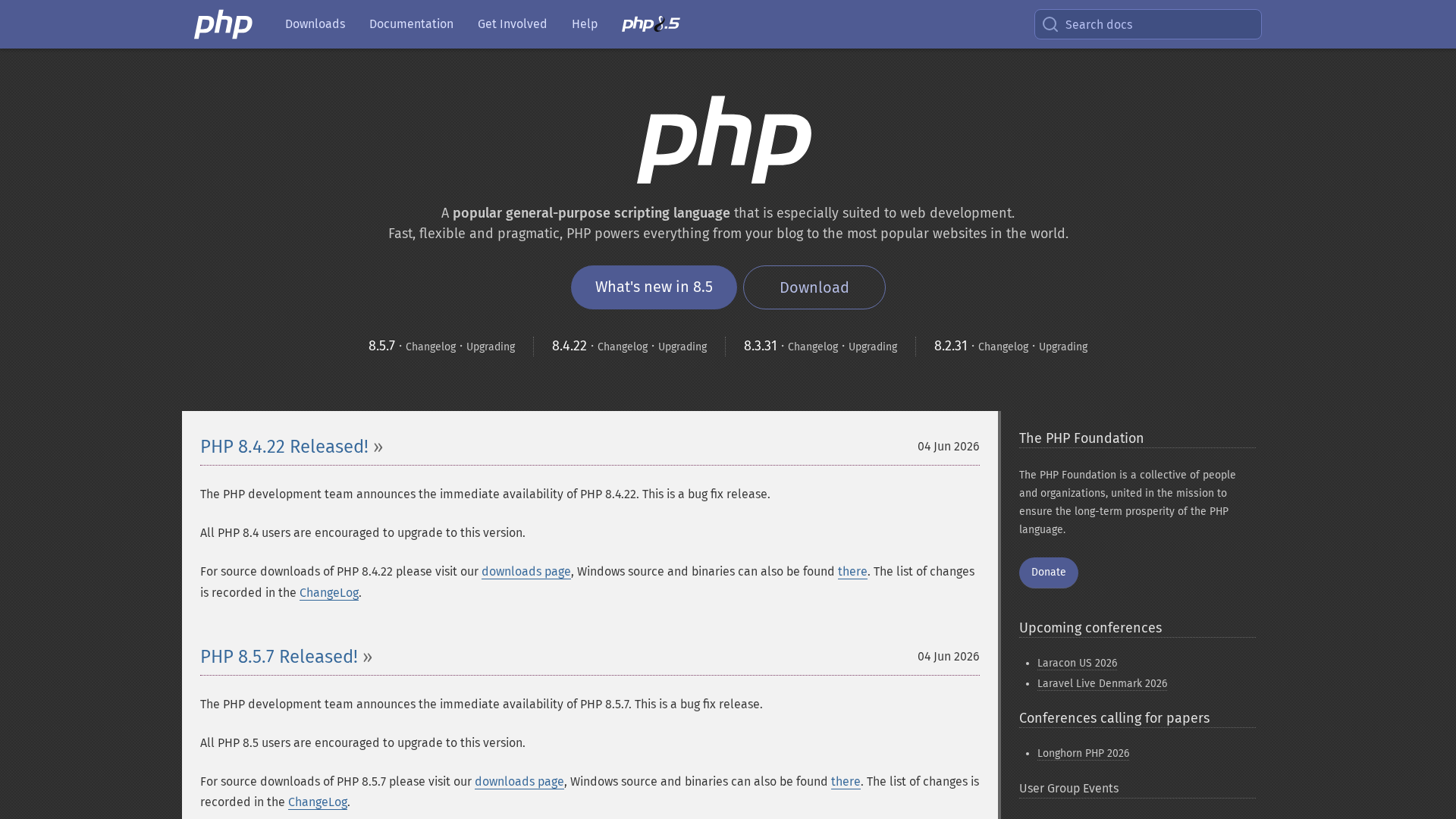This screenshot has width=1456, height=819.
Task: Open Upgrading notes for 8.3.31
Action: tap(873, 347)
